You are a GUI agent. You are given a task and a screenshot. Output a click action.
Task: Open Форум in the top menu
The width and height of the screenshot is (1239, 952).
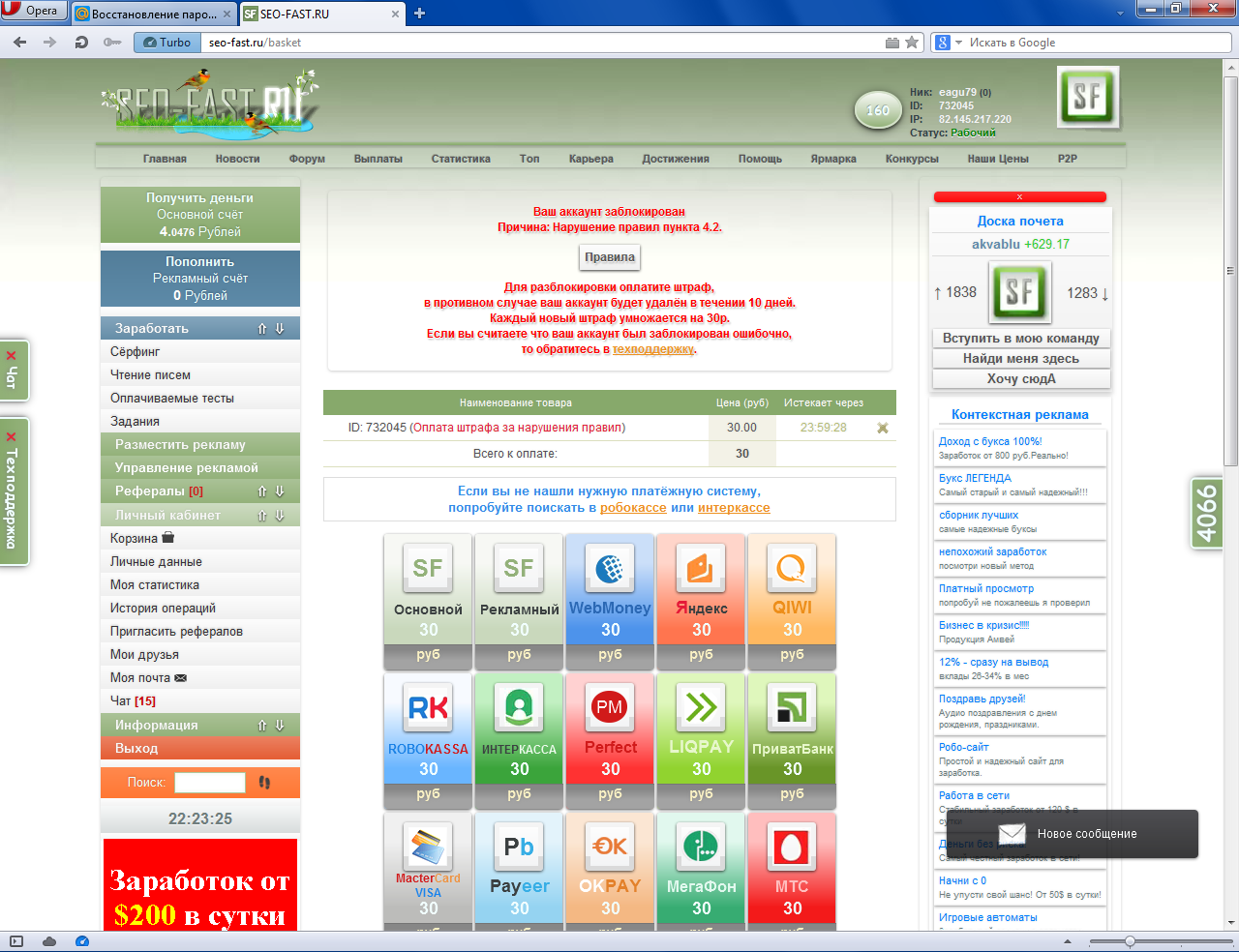click(x=307, y=159)
